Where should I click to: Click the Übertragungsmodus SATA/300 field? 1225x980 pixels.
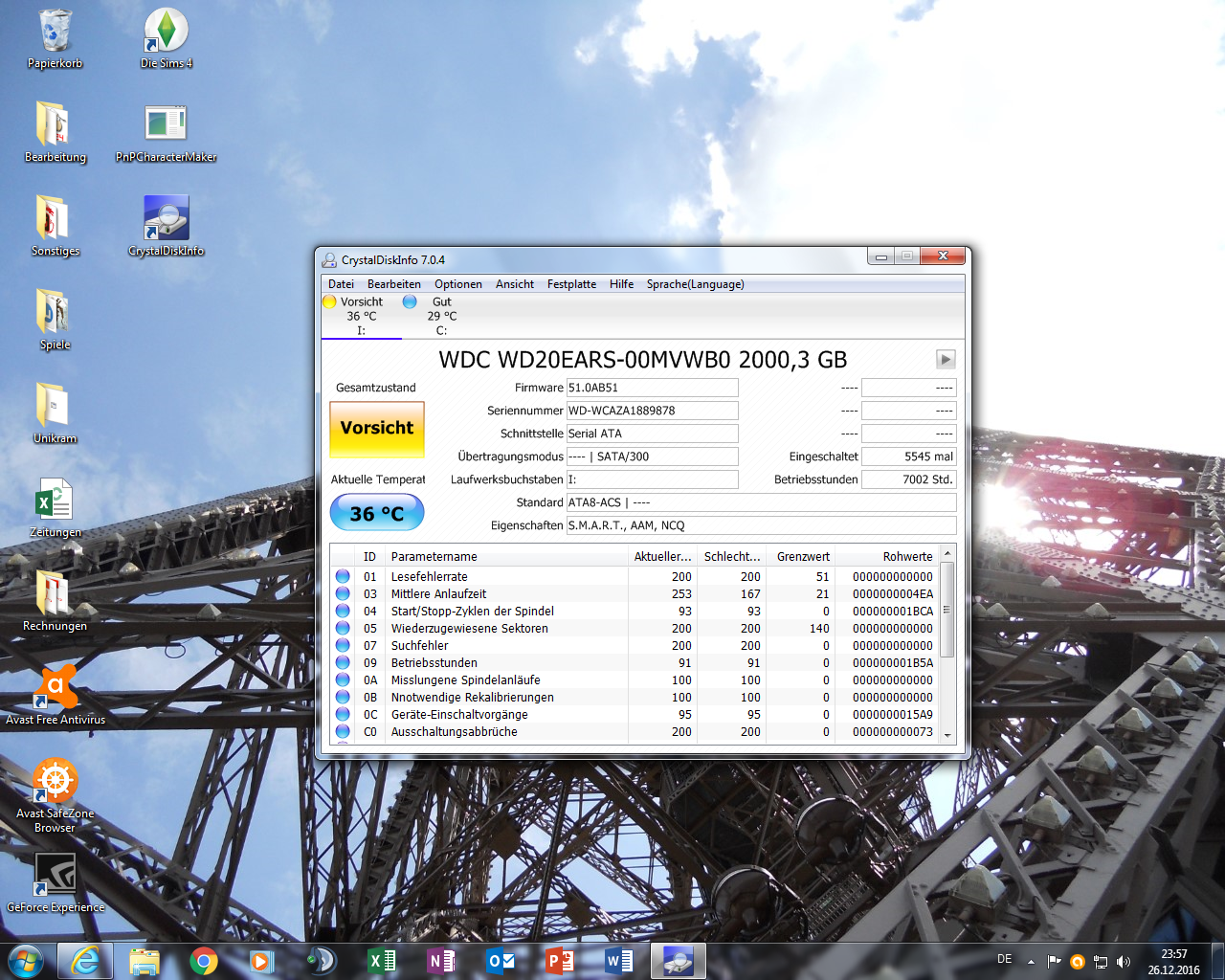tap(652, 457)
